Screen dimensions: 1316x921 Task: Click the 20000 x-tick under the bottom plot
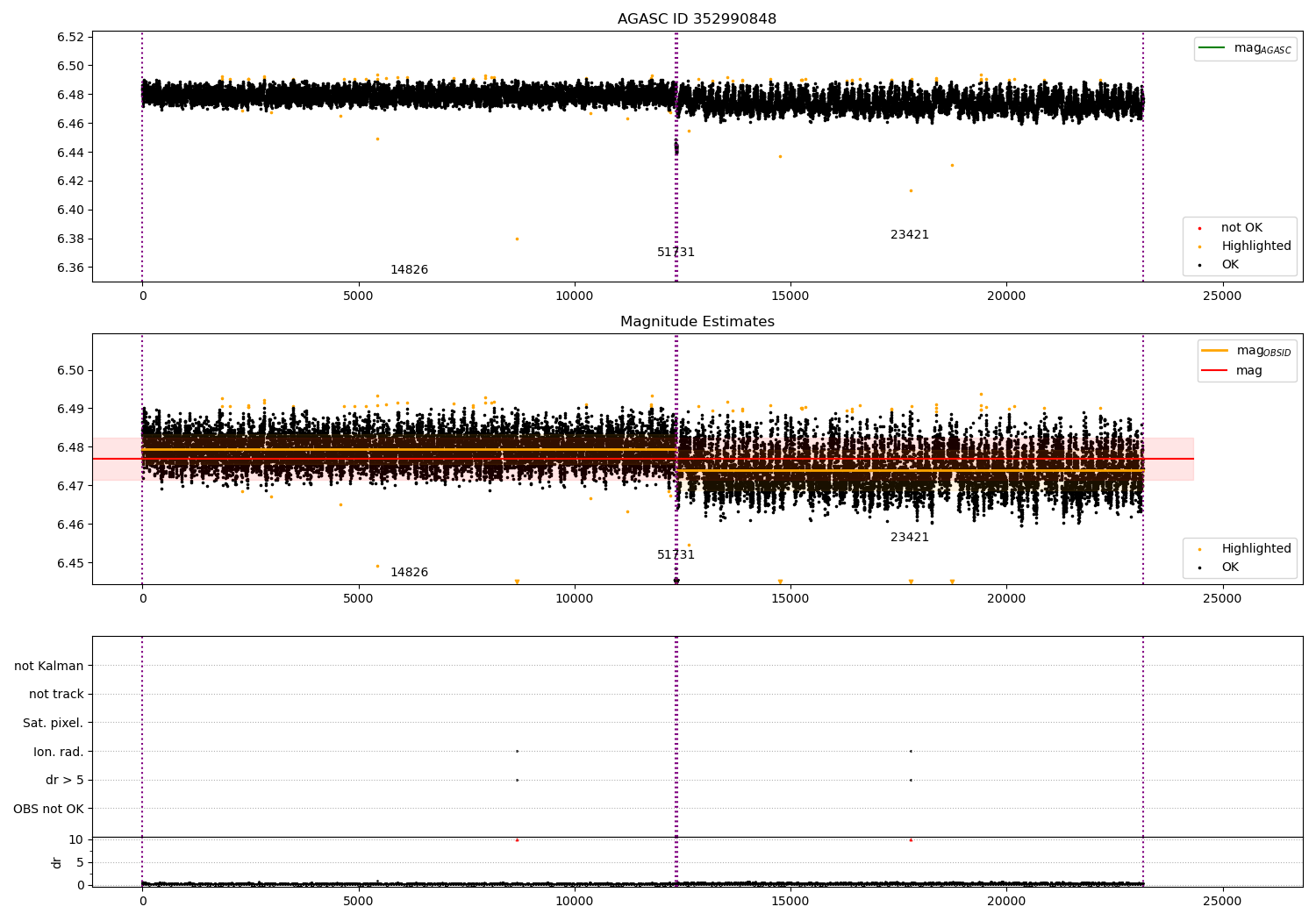[1005, 902]
